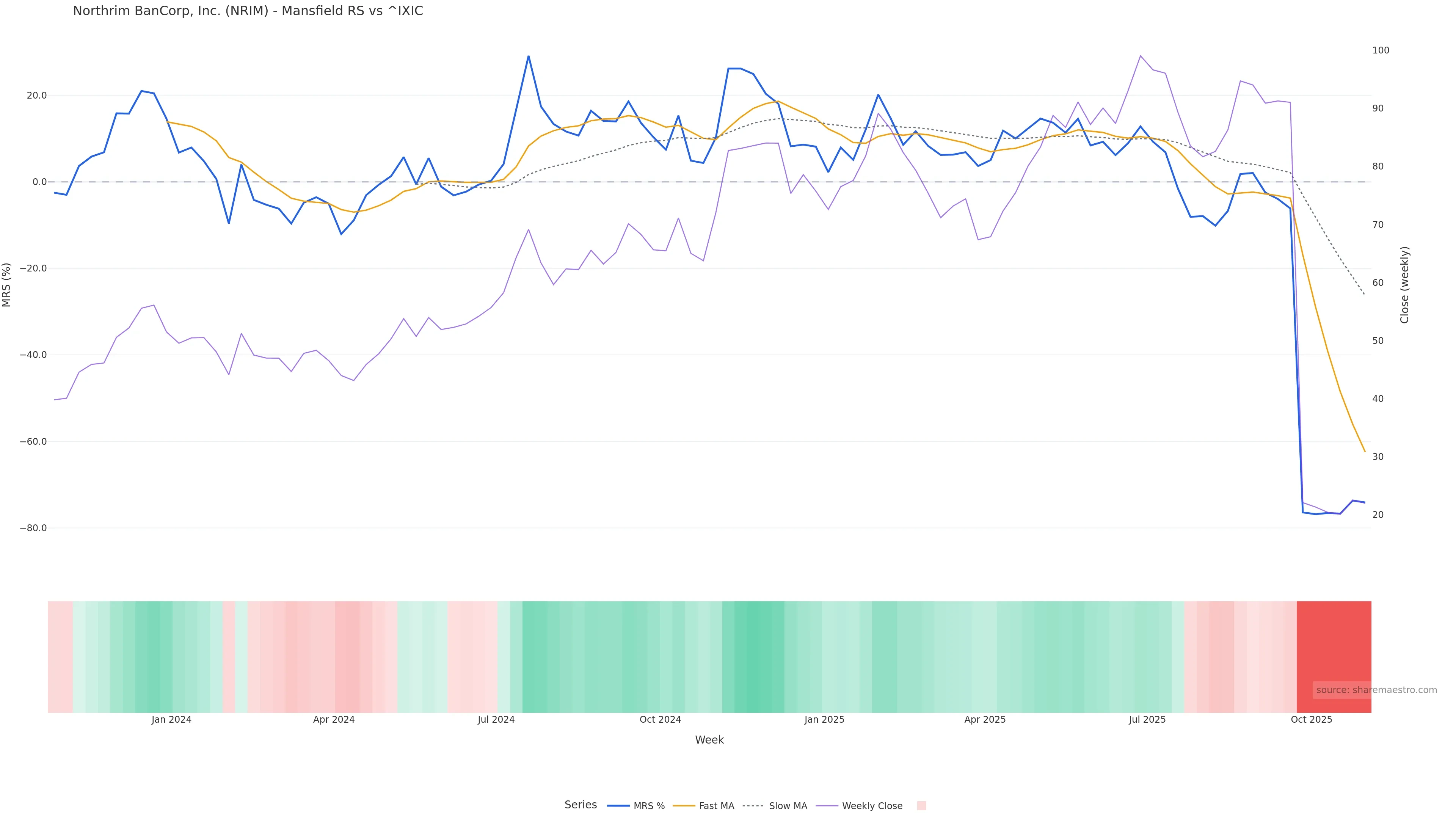Screen dimensions: 1456x819
Task: Click the 20.0 left axis tick label
Action: (x=37, y=96)
